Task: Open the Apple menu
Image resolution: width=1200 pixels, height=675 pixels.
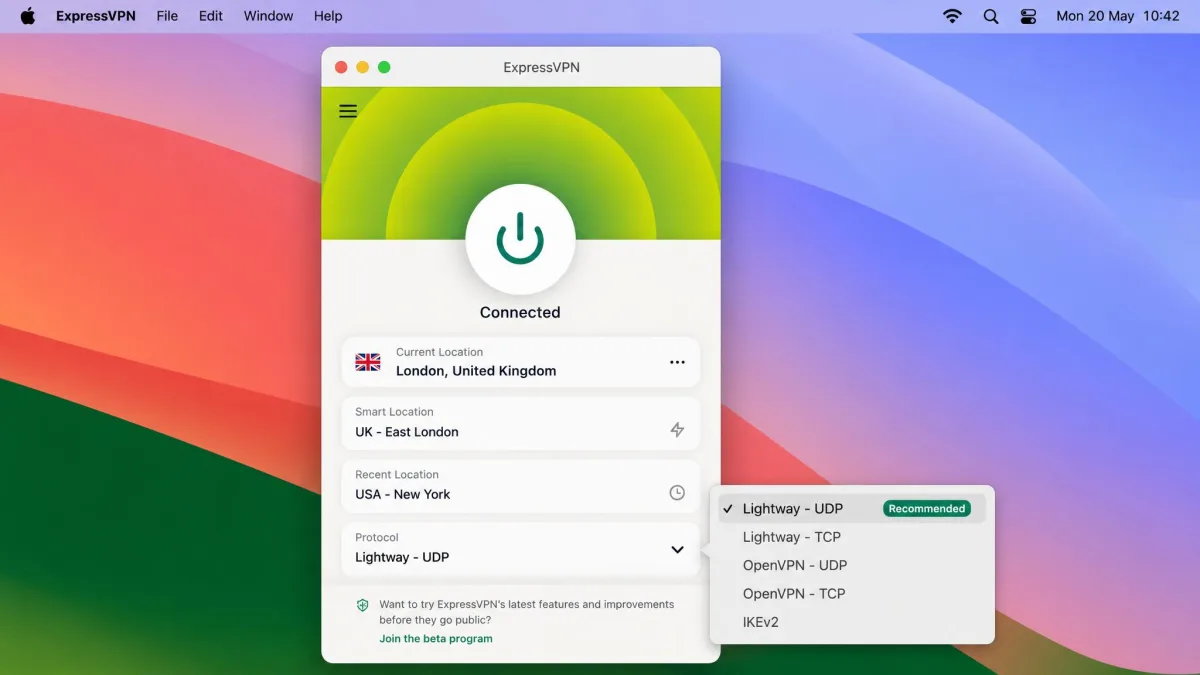Action: (27, 16)
